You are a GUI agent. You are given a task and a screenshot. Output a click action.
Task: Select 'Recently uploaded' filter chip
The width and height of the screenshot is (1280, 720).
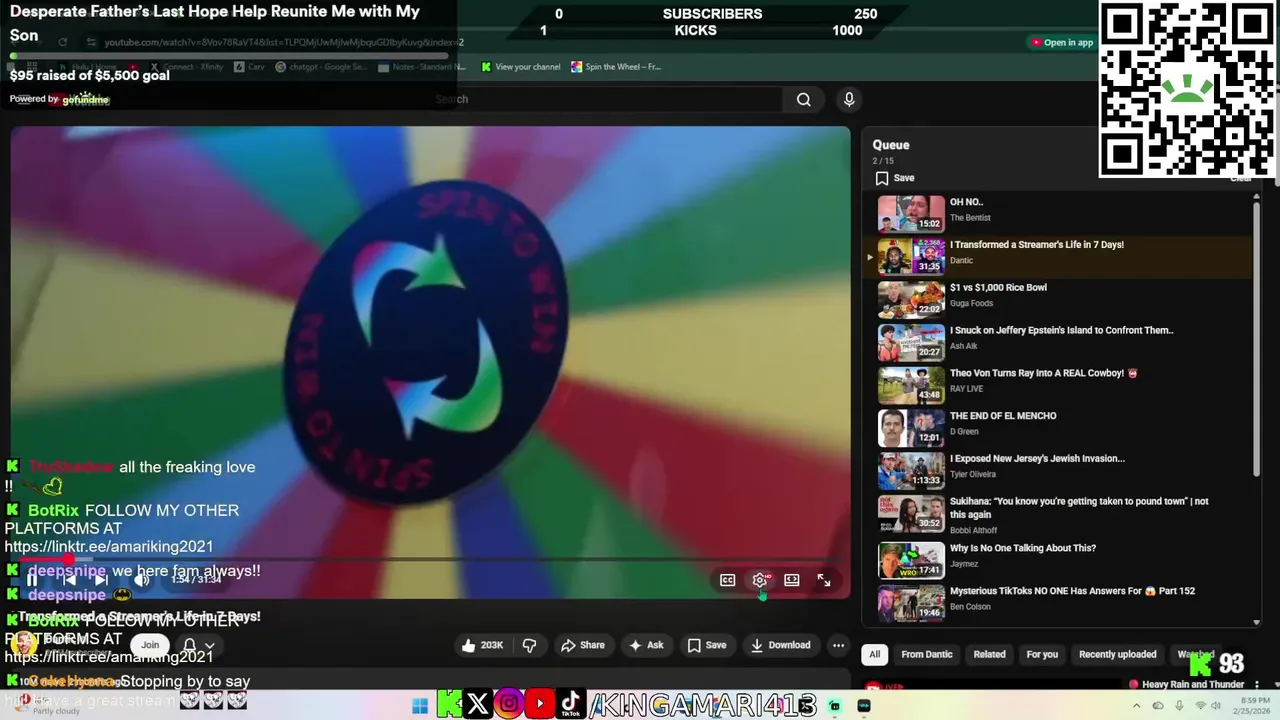pyautogui.click(x=1117, y=654)
